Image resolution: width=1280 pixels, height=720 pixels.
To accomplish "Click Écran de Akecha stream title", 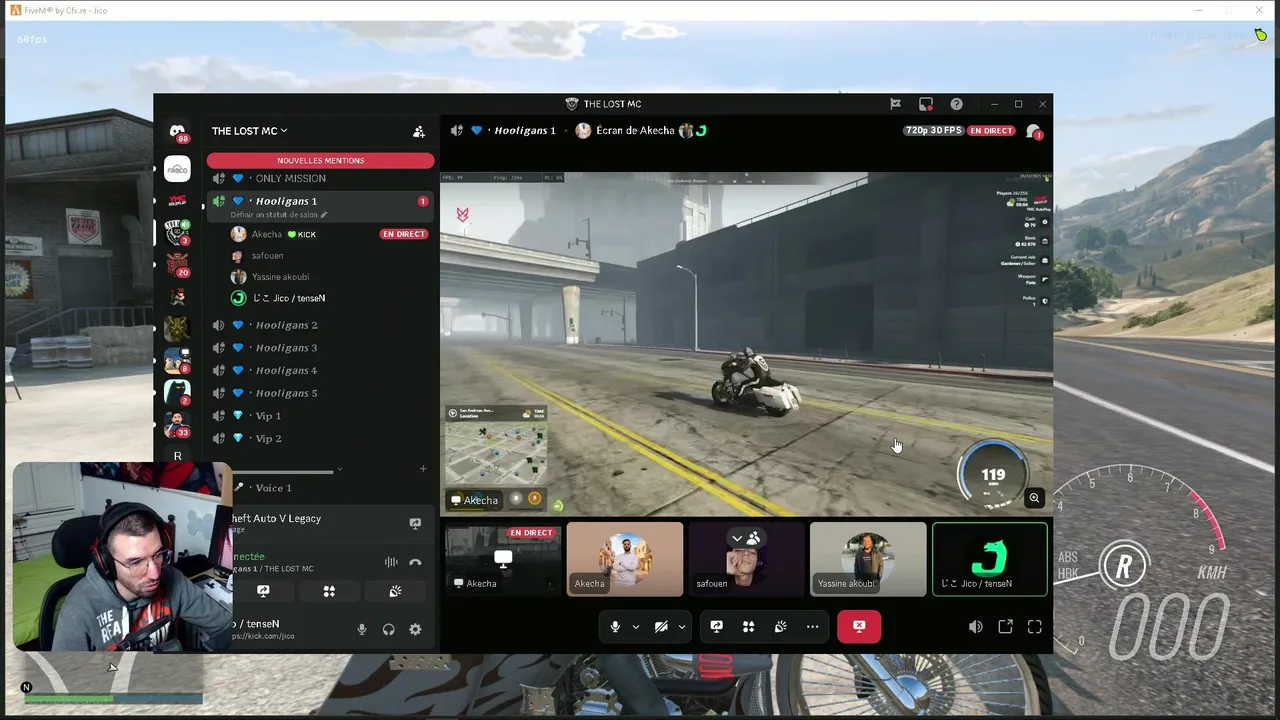I will [x=635, y=131].
